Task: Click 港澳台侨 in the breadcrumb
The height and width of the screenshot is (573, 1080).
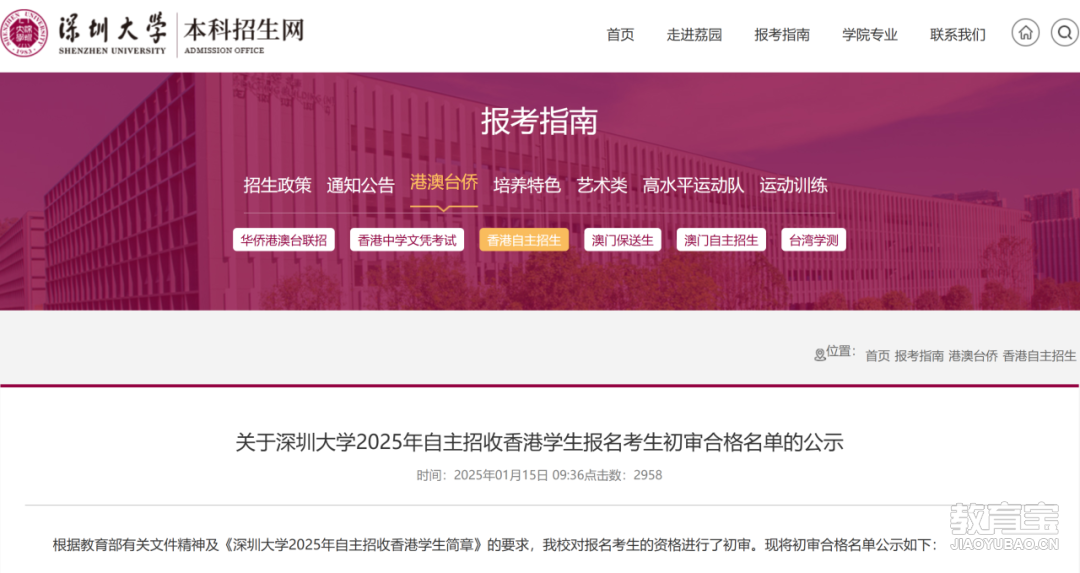Action: pos(973,356)
